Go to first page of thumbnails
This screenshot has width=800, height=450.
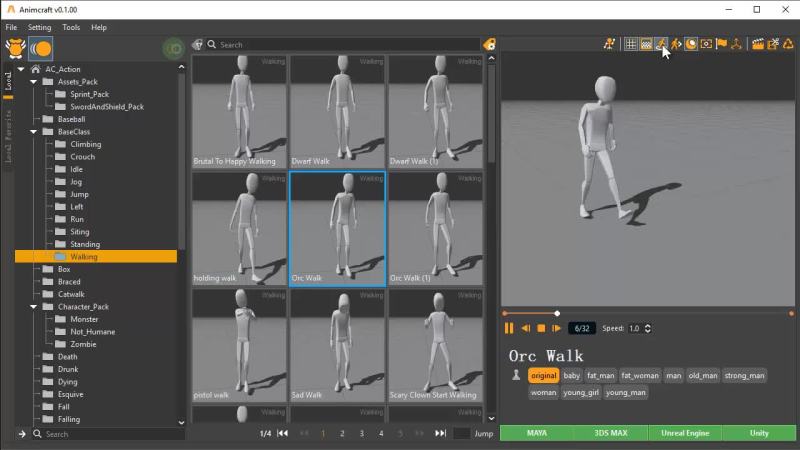[x=282, y=433]
